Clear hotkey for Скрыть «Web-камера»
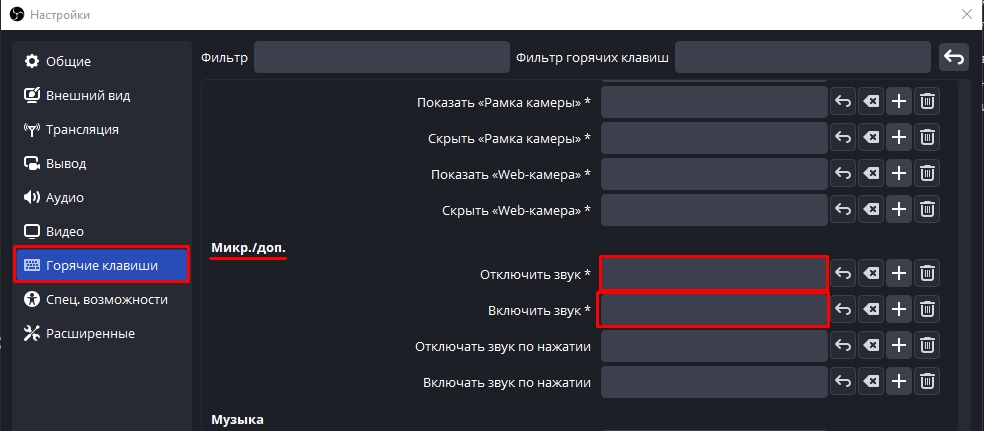 point(870,209)
